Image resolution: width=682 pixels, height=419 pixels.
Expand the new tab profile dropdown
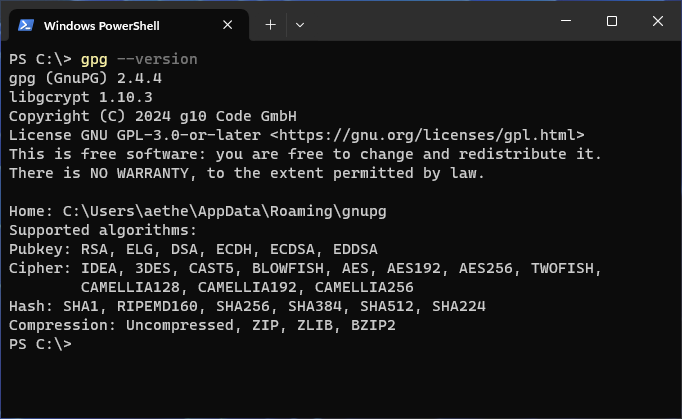tap(300, 25)
